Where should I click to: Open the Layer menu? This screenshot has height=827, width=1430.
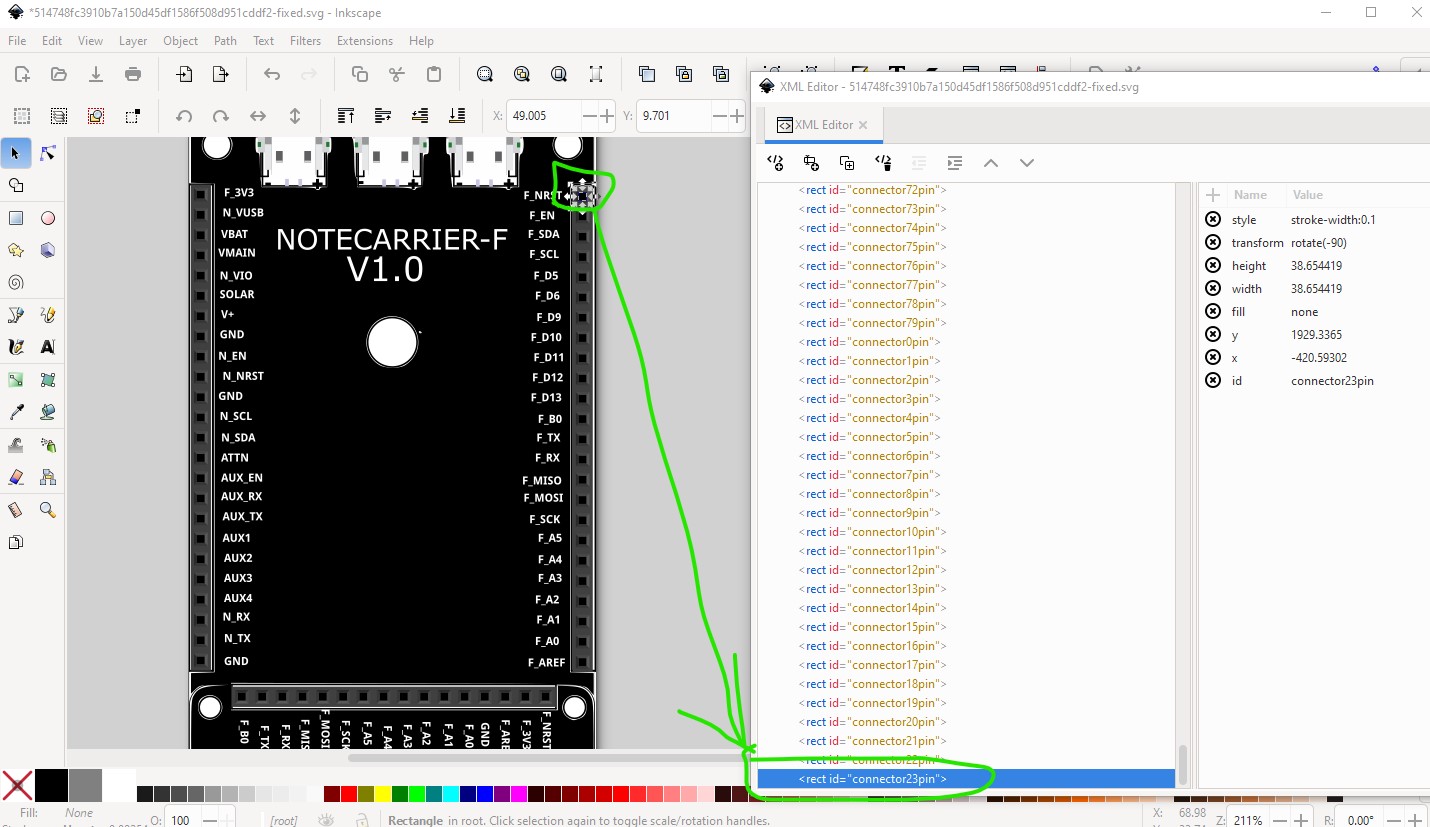[133, 41]
